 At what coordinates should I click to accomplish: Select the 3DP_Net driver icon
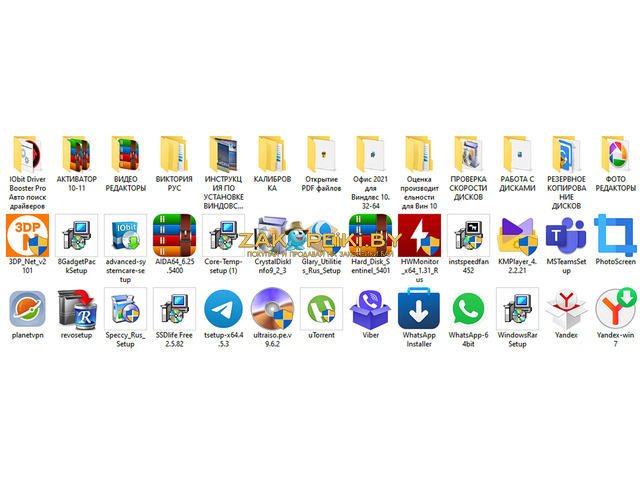[x=27, y=235]
